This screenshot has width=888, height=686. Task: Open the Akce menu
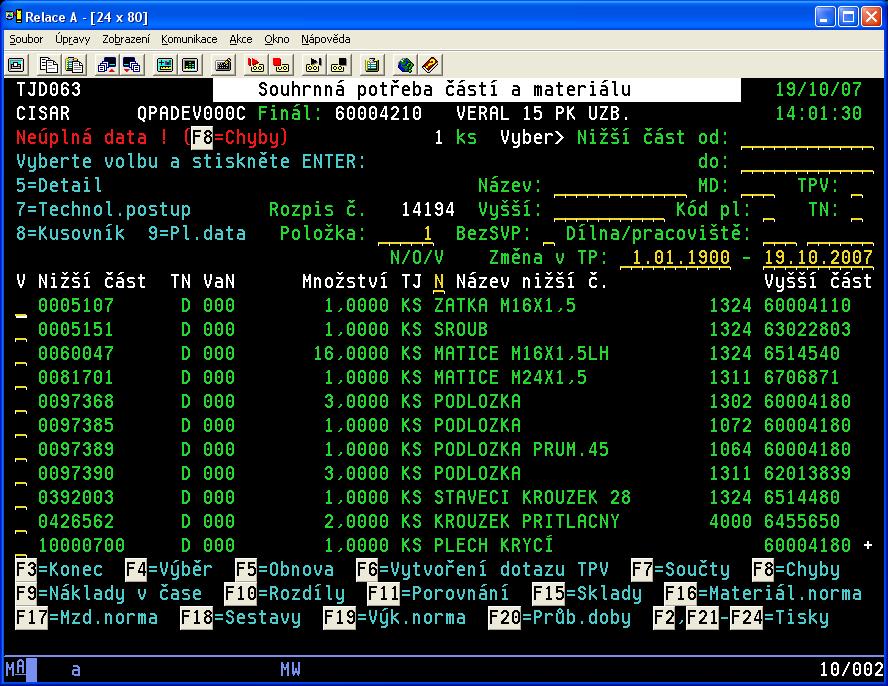pyautogui.click(x=241, y=39)
